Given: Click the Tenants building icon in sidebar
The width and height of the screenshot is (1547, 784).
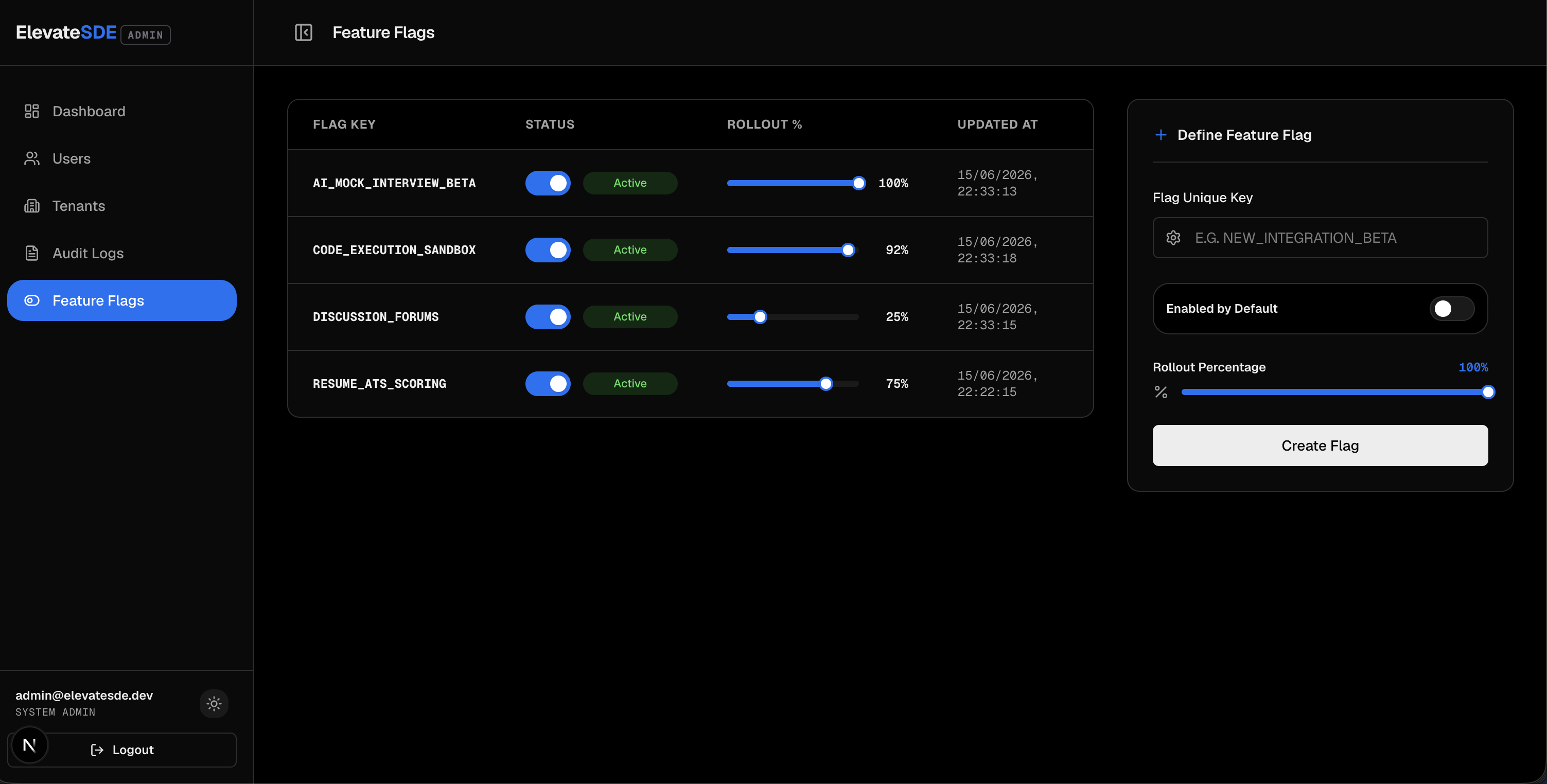Looking at the screenshot, I should click(x=32, y=206).
